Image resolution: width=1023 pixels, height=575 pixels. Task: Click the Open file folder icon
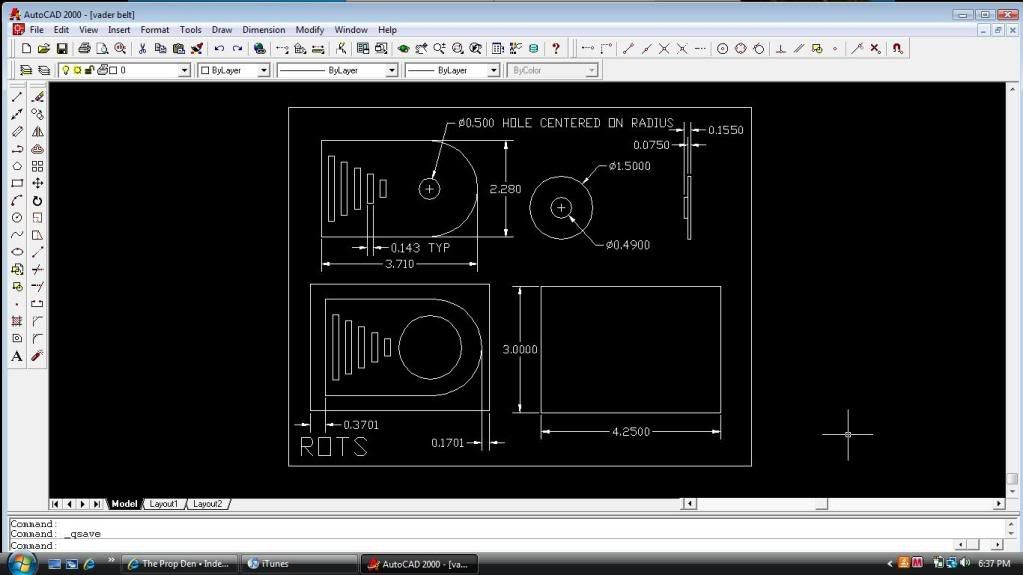(x=44, y=48)
